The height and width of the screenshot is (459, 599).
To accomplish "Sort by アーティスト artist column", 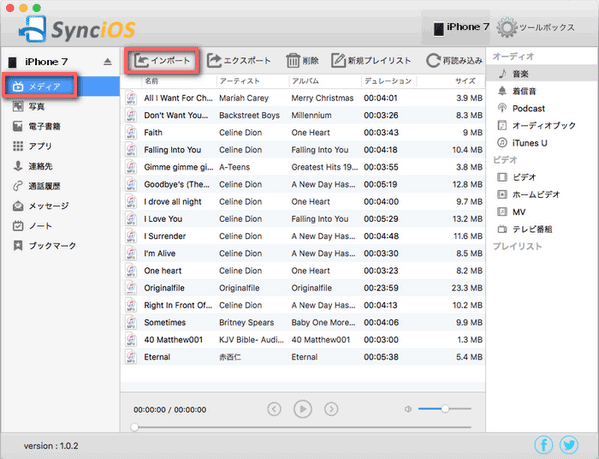I will (x=240, y=81).
